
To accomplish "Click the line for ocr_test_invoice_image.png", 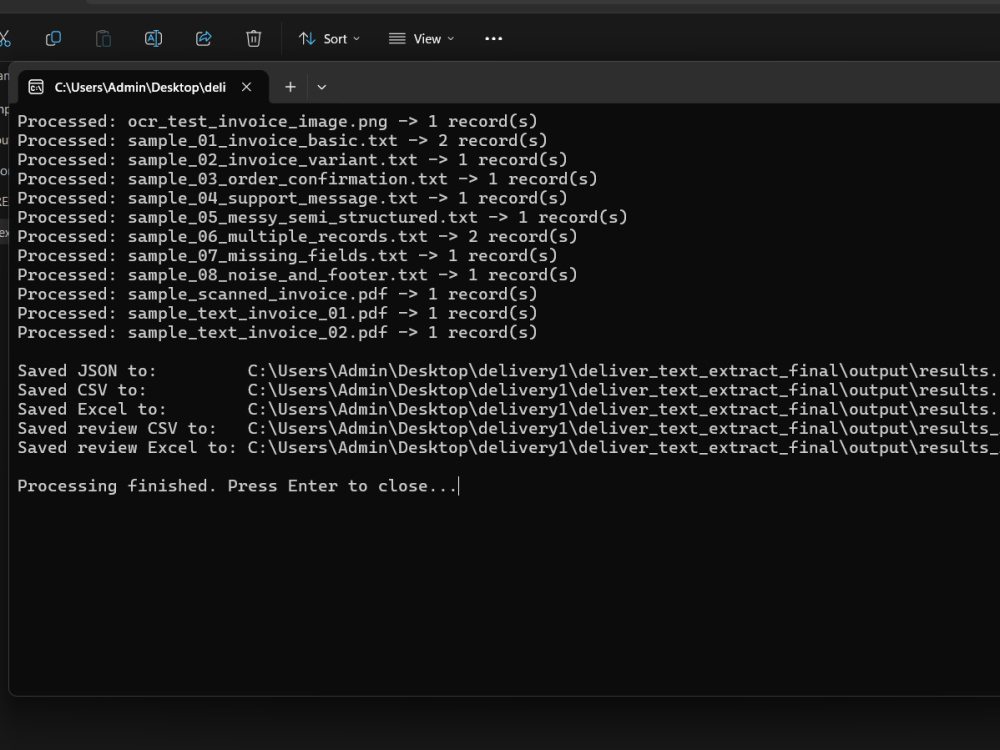I will pyautogui.click(x=277, y=121).
